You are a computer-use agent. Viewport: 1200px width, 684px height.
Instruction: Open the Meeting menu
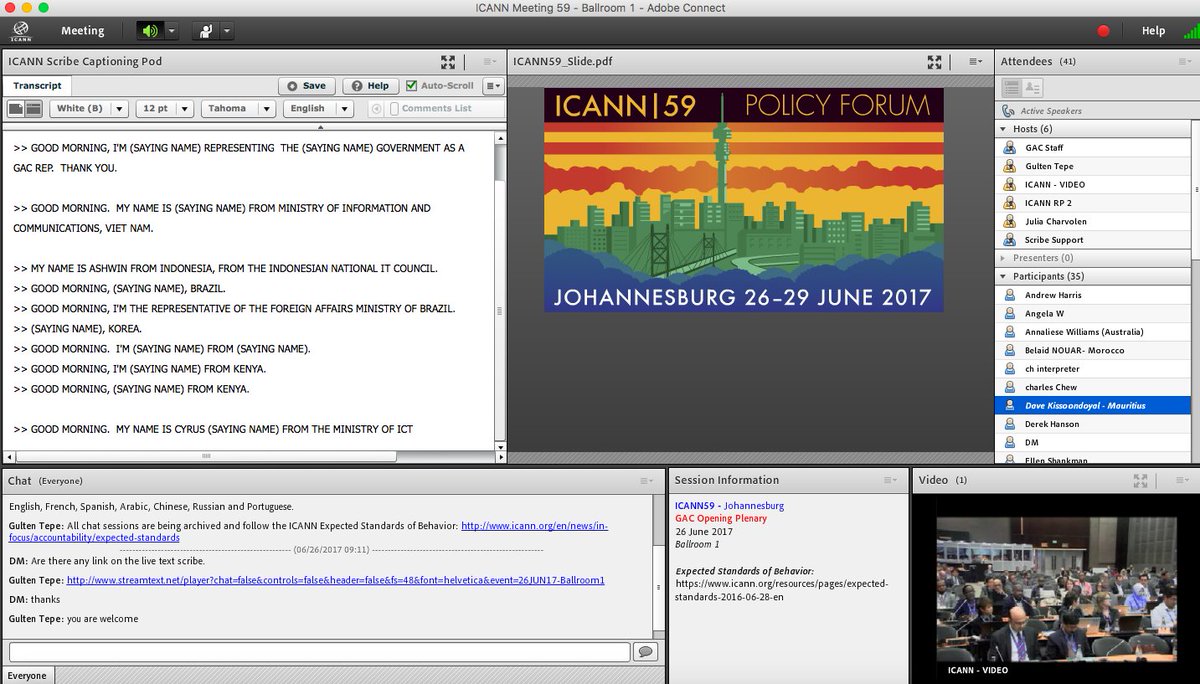[x=82, y=31]
